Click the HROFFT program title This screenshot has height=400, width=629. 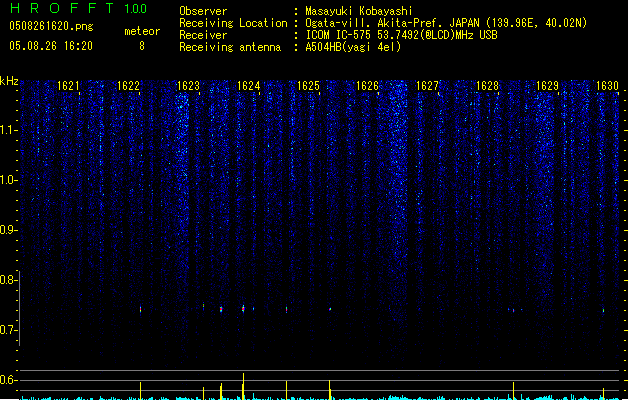(x=62, y=8)
